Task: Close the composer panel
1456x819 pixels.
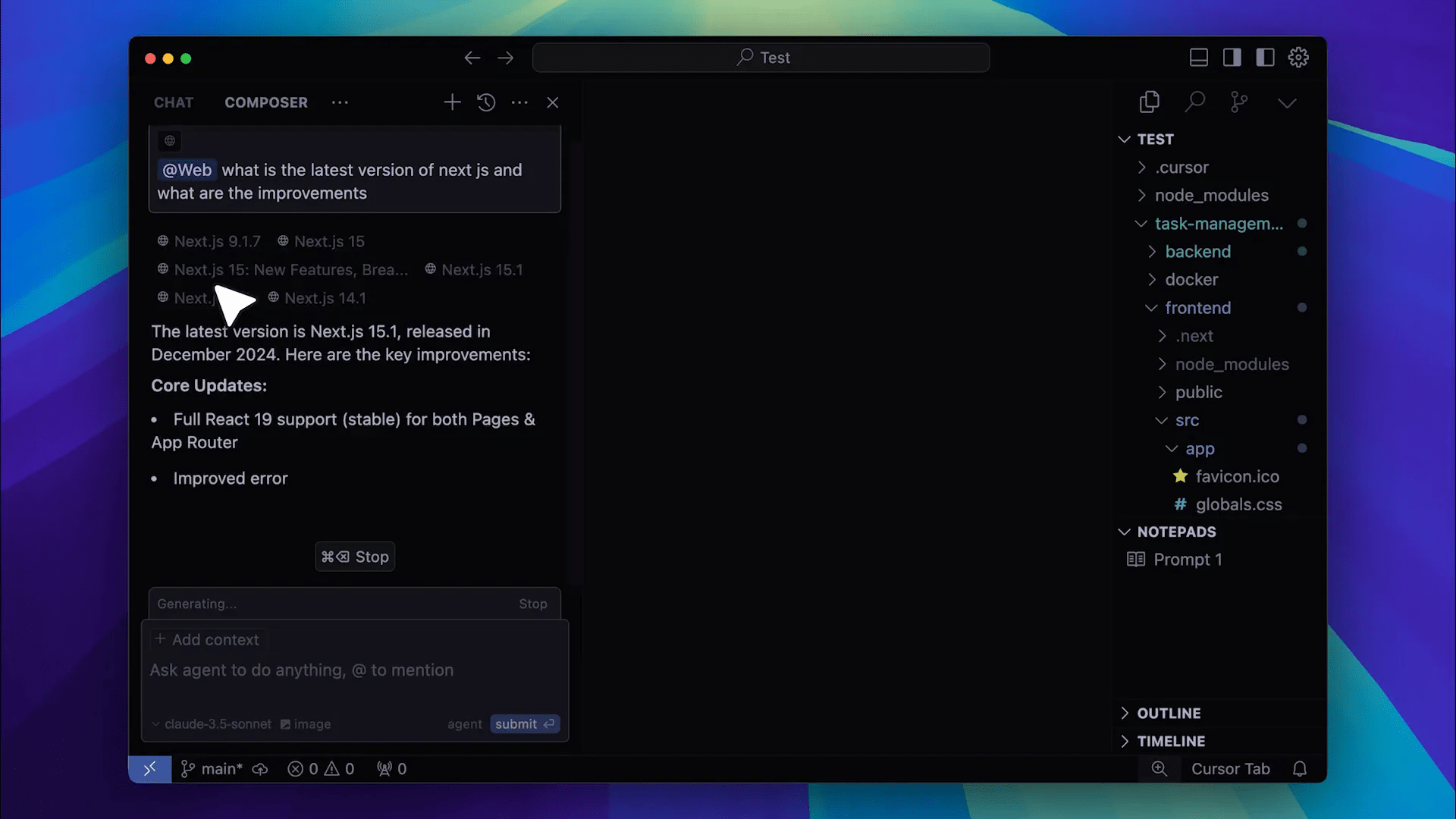Action: (553, 102)
